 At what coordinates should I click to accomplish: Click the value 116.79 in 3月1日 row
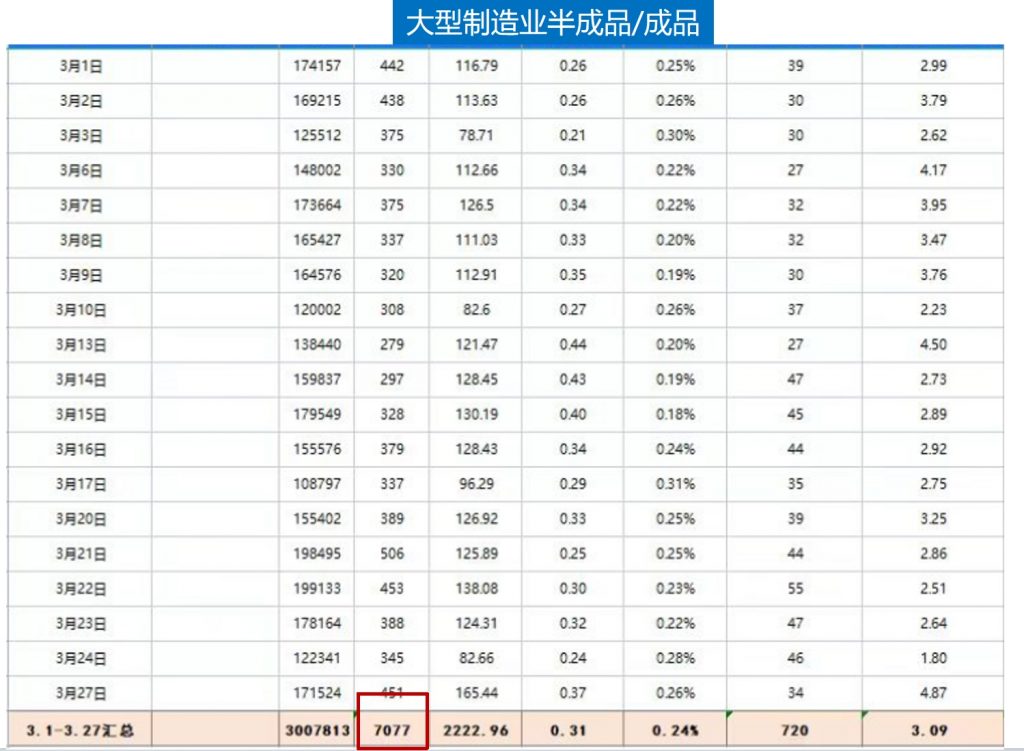[477, 65]
